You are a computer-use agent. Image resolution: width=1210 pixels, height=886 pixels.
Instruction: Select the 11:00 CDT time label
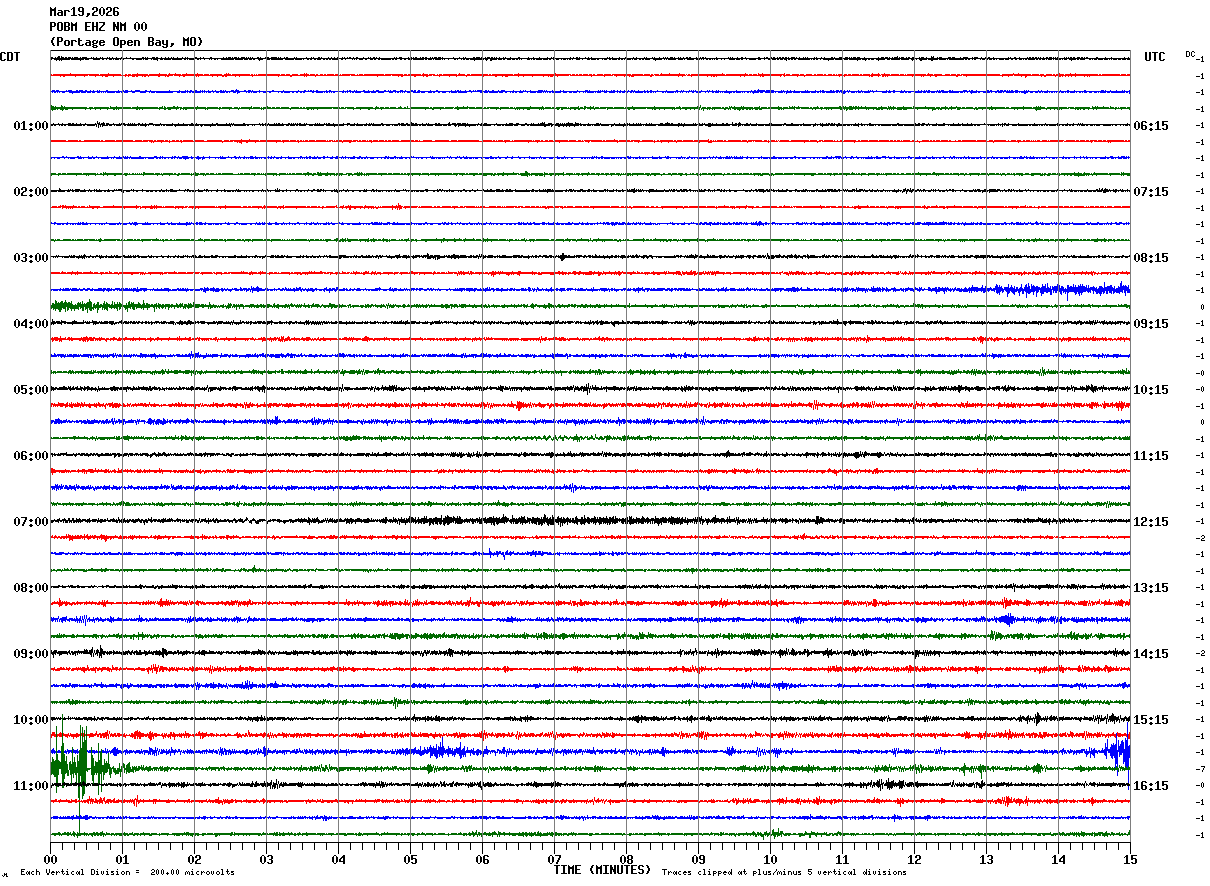[31, 786]
